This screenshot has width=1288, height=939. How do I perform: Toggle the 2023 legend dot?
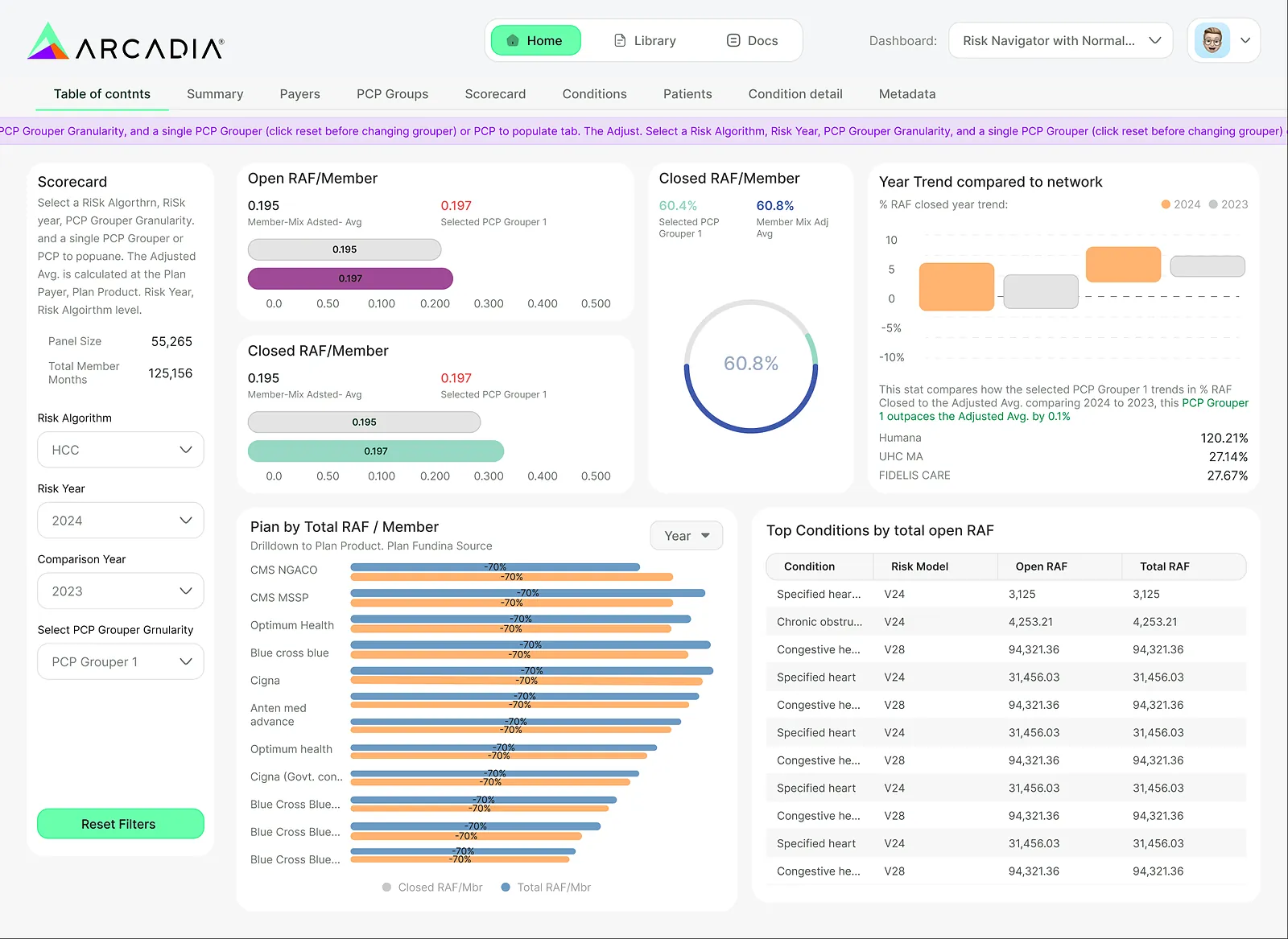coord(1213,204)
